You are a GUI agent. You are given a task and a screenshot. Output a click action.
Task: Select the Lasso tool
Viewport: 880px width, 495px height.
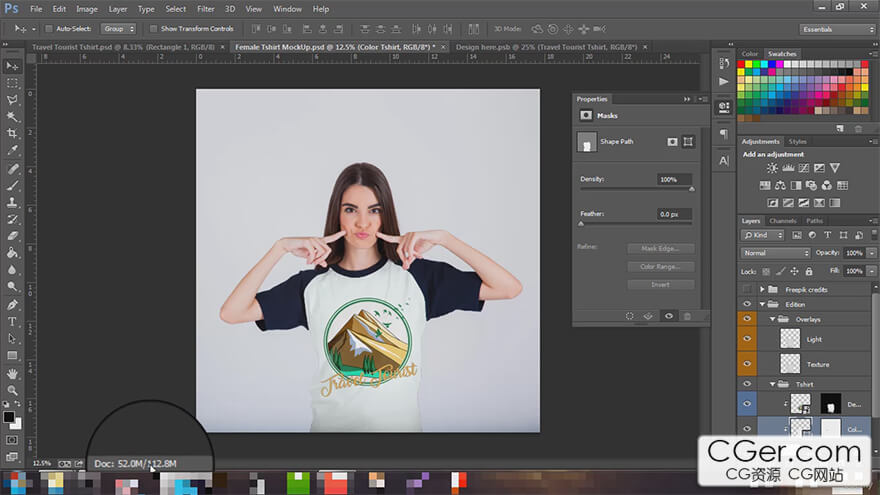tap(12, 100)
